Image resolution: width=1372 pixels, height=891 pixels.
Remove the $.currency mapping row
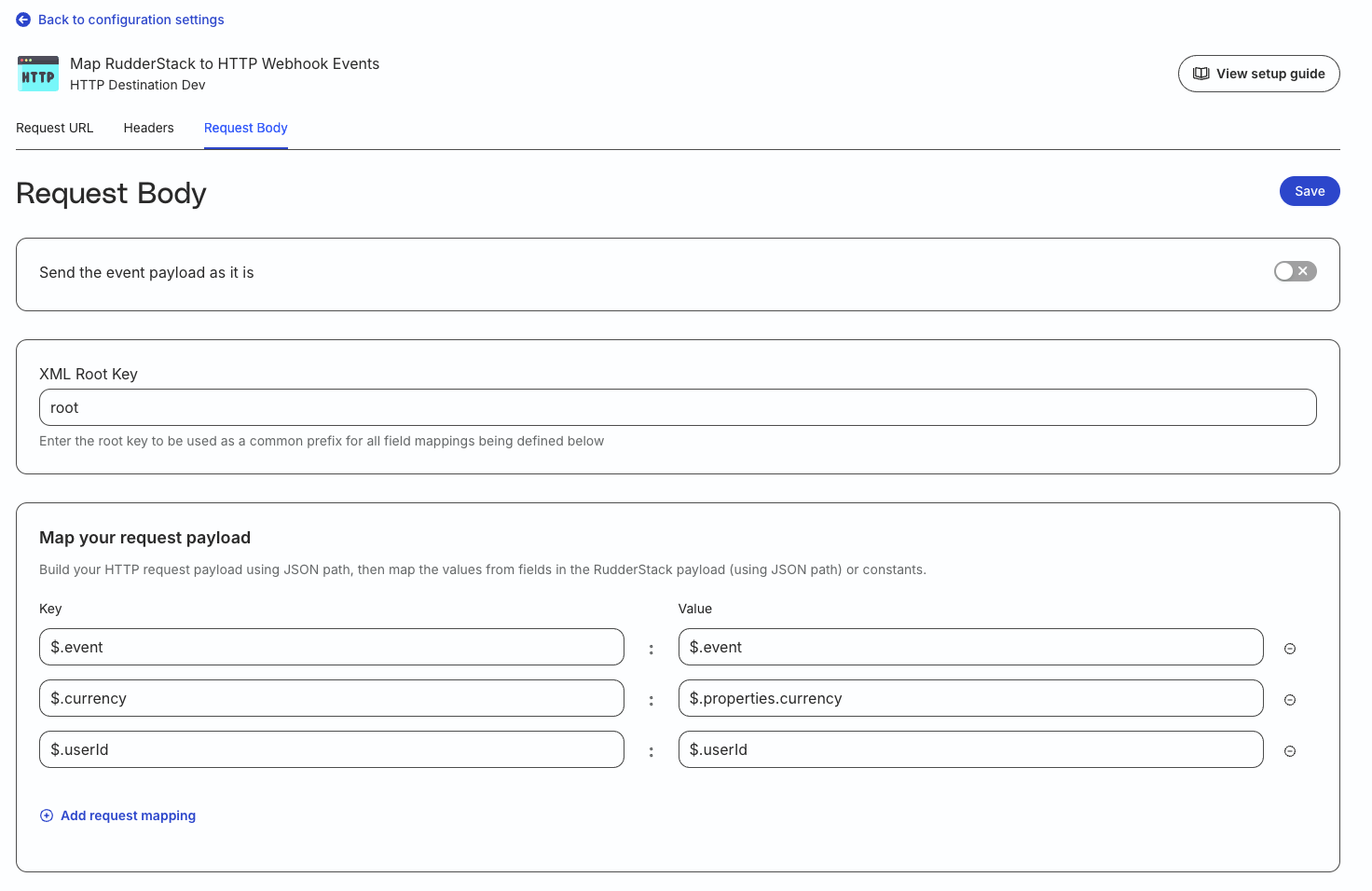click(x=1290, y=700)
